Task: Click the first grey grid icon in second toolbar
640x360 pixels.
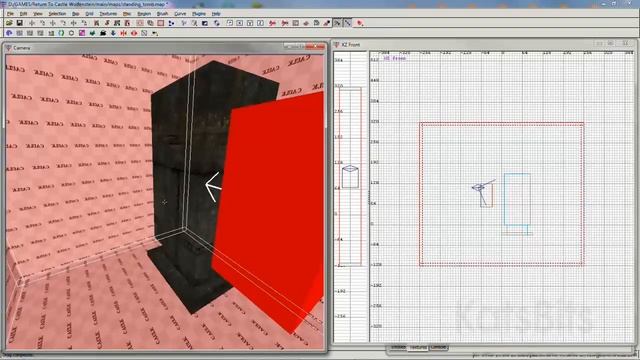Action: [19, 33]
